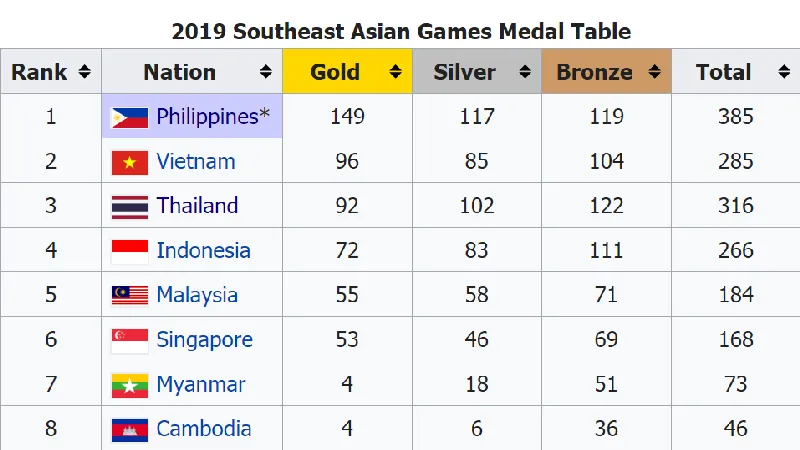This screenshot has width=800, height=450.
Task: Click the Philippines flag icon
Action: 129,118
